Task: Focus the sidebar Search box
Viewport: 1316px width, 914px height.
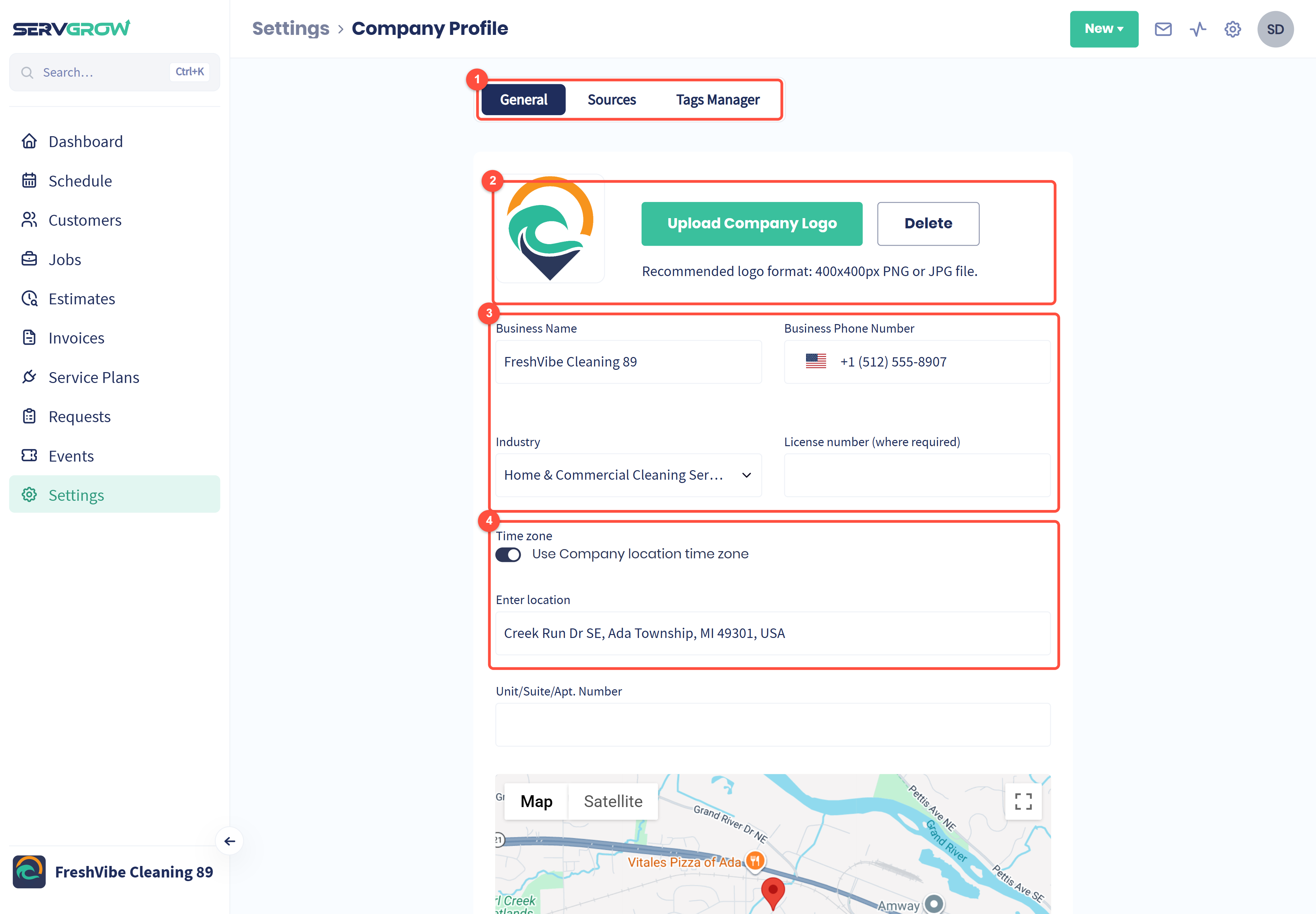Action: coord(114,72)
